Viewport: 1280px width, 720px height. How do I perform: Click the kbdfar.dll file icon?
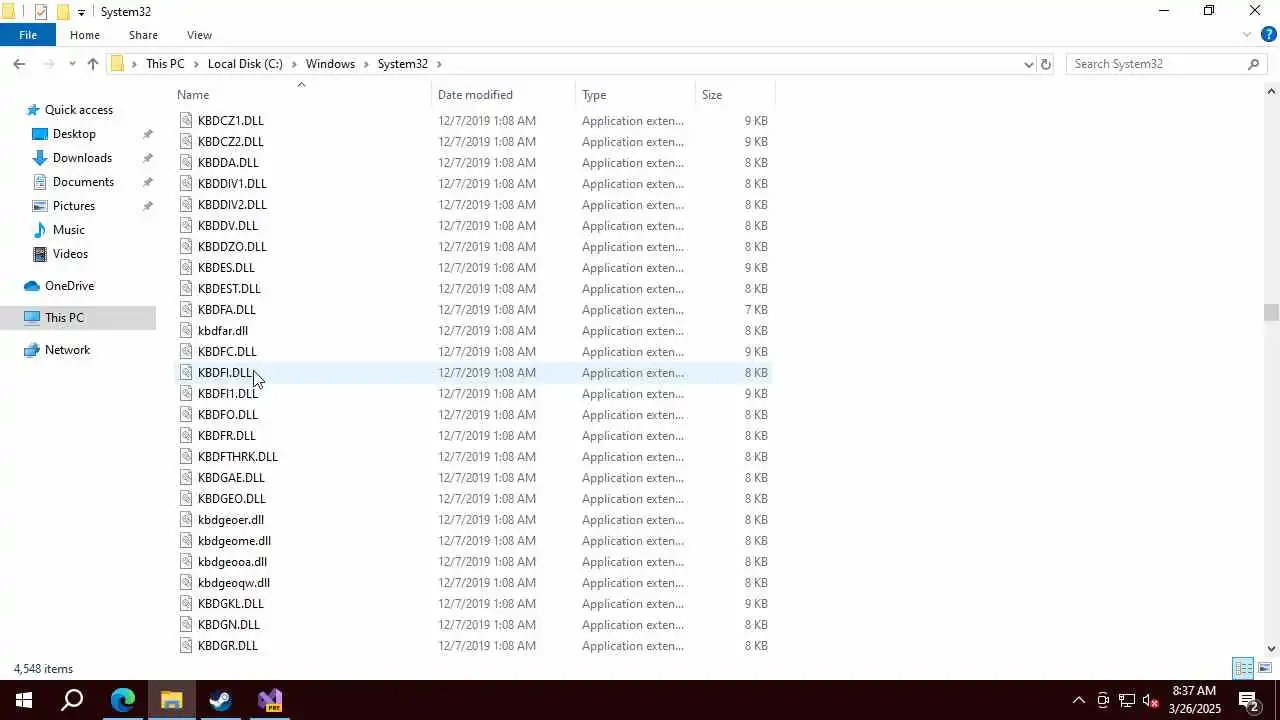(186, 331)
